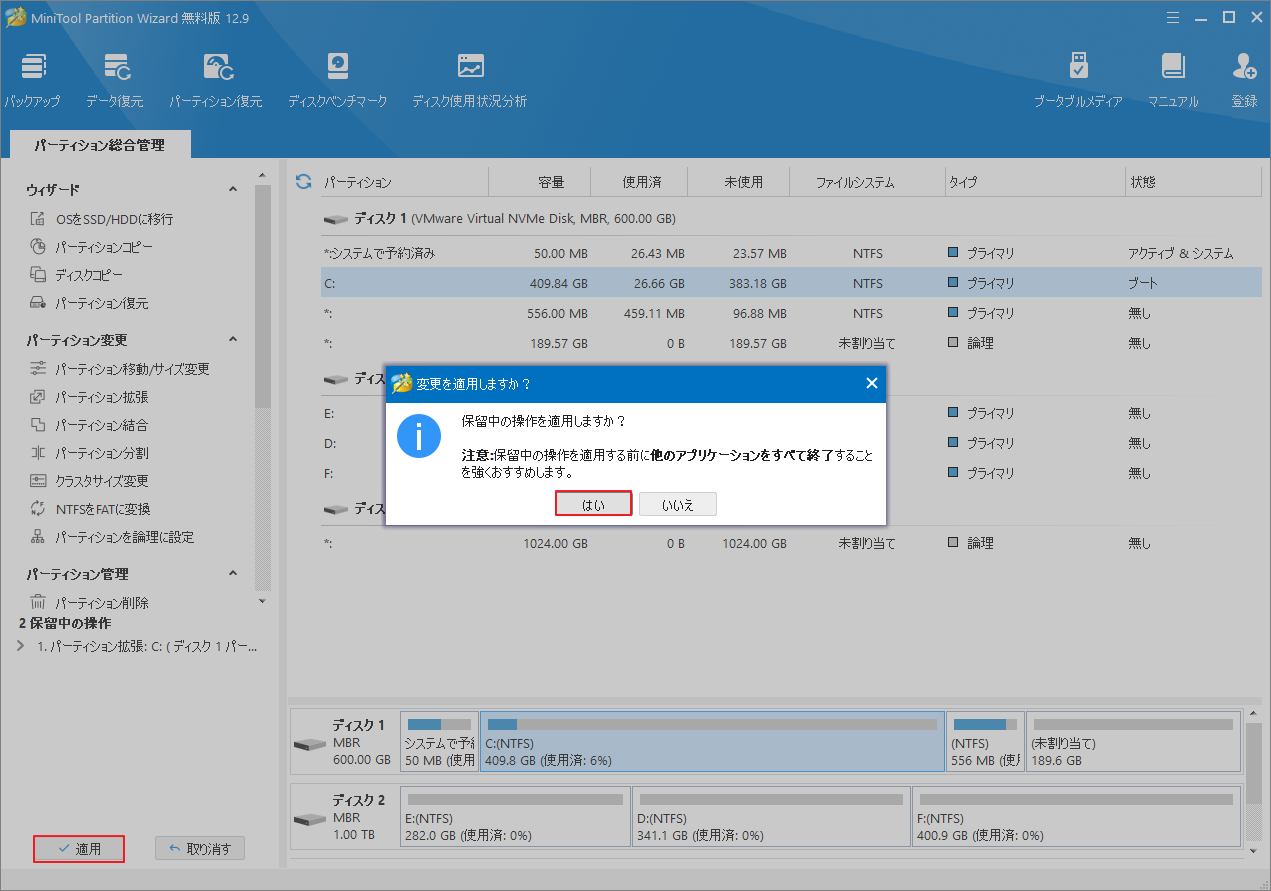The width and height of the screenshot is (1271, 891).
Task: Choose ディスクコピー wizard
Action: (76, 275)
